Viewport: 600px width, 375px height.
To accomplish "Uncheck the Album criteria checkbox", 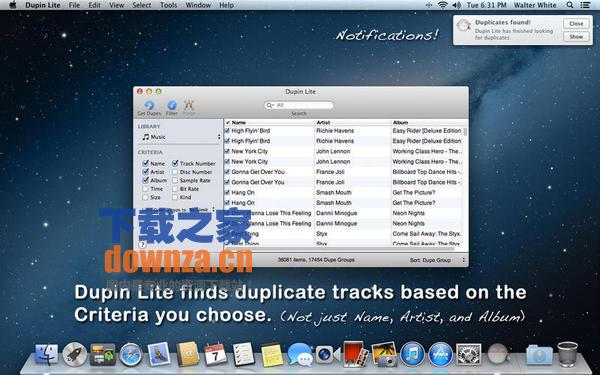I will 145,180.
